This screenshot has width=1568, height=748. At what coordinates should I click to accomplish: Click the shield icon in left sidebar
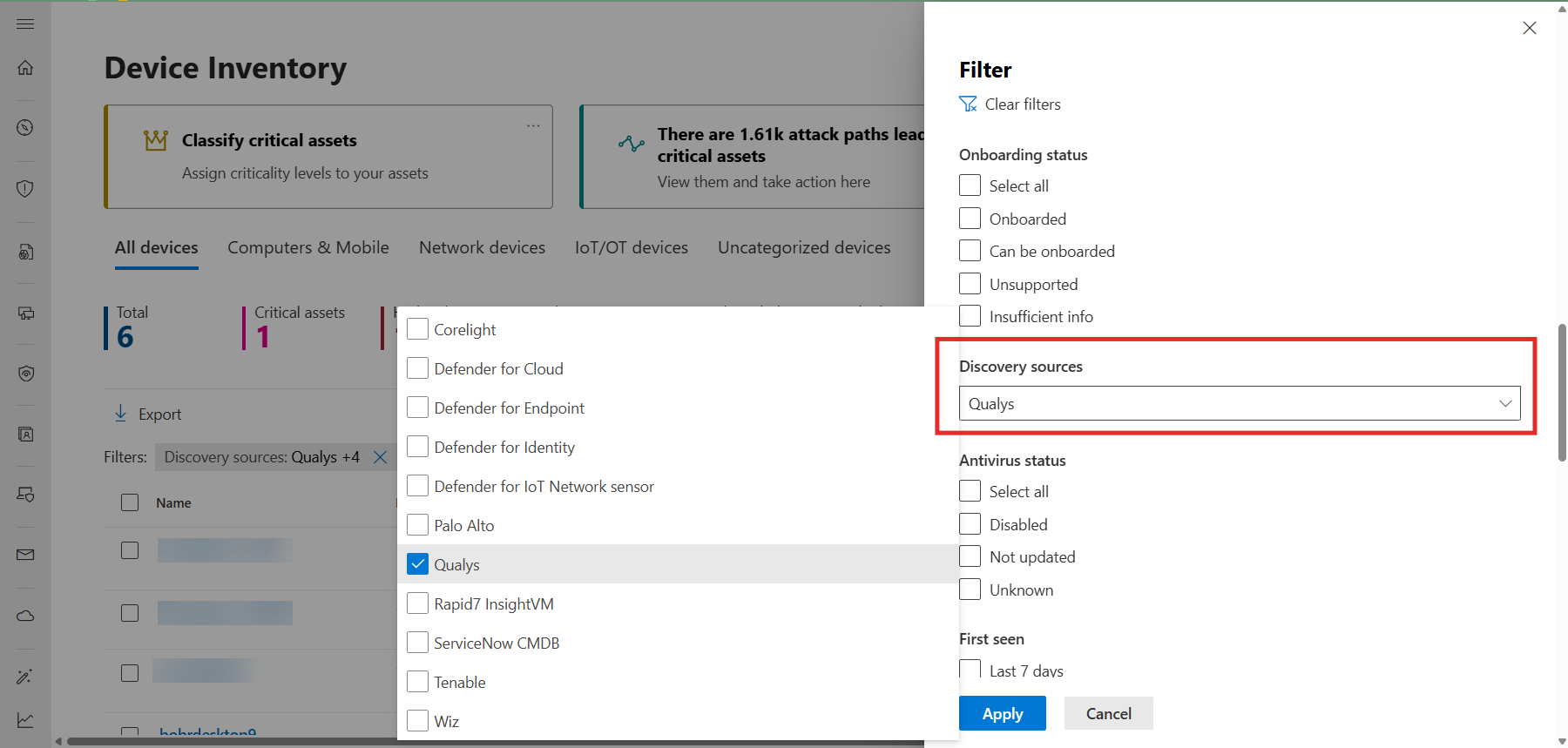25,188
